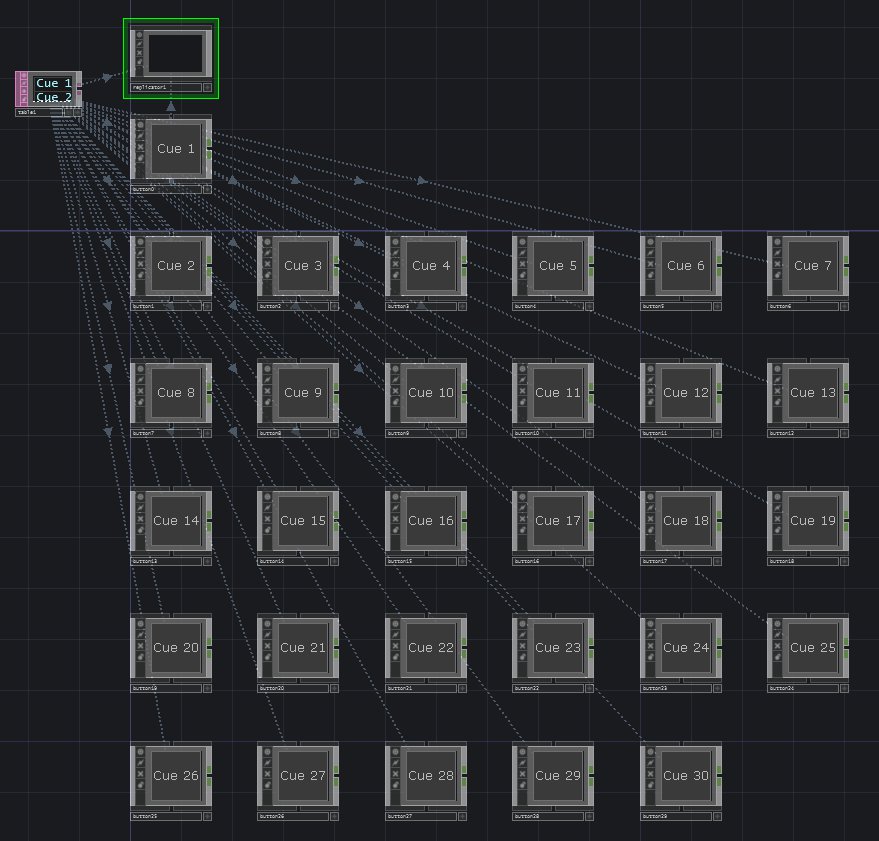The height and width of the screenshot is (841, 879).
Task: Toggle the X bypass flag on Cue 18 node
Action: point(650,519)
